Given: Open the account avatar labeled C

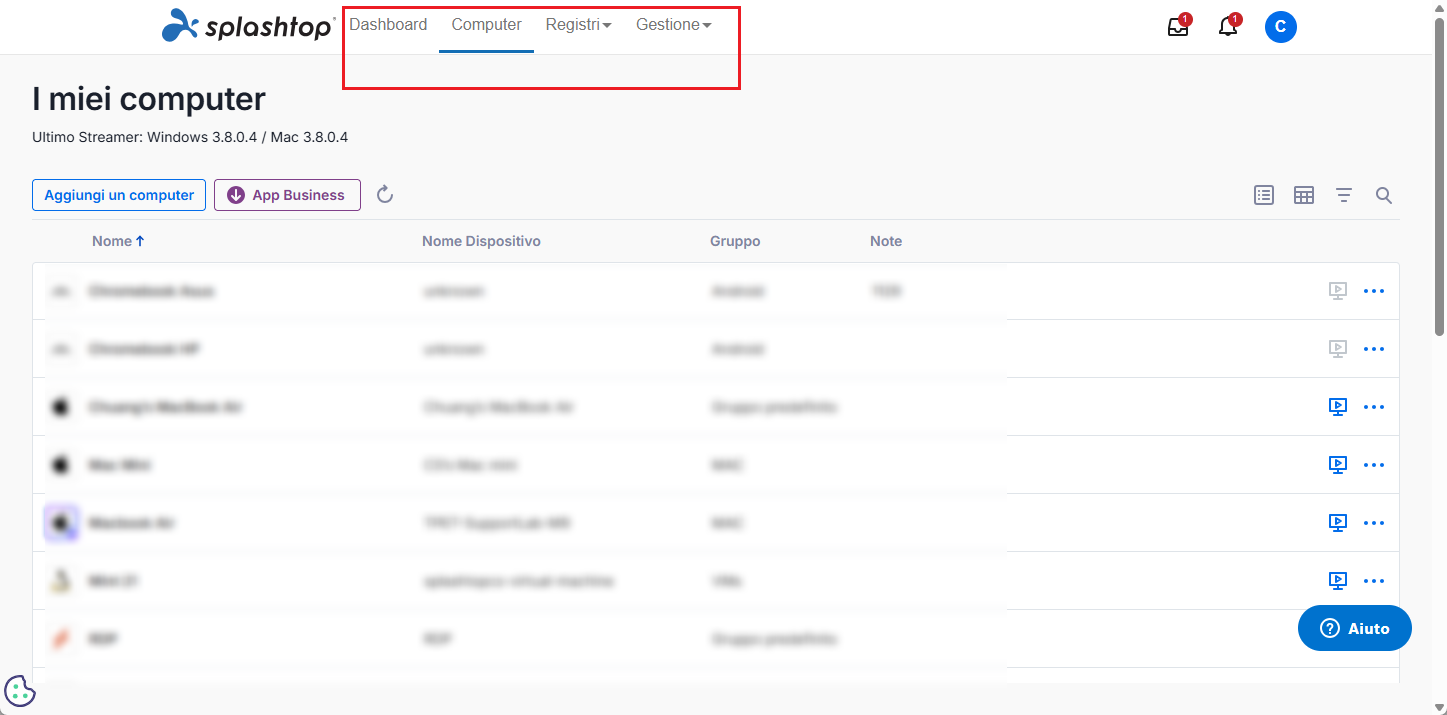Looking at the screenshot, I should point(1281,27).
